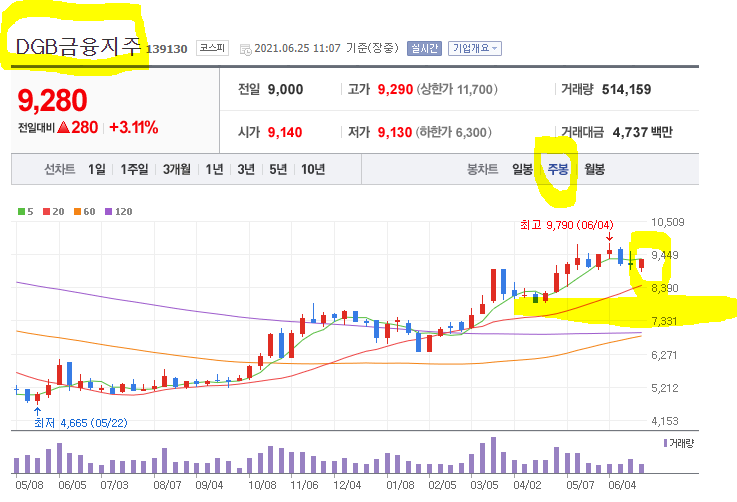Screen dimensions: 737x502
Task: Click the 10/08 date axis label
Action: click(262, 485)
